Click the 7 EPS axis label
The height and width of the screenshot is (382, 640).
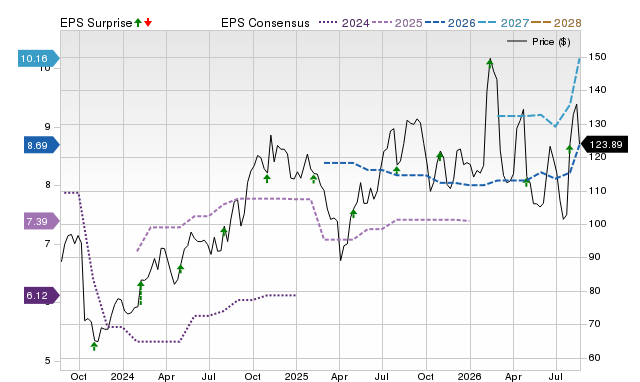coord(48,244)
